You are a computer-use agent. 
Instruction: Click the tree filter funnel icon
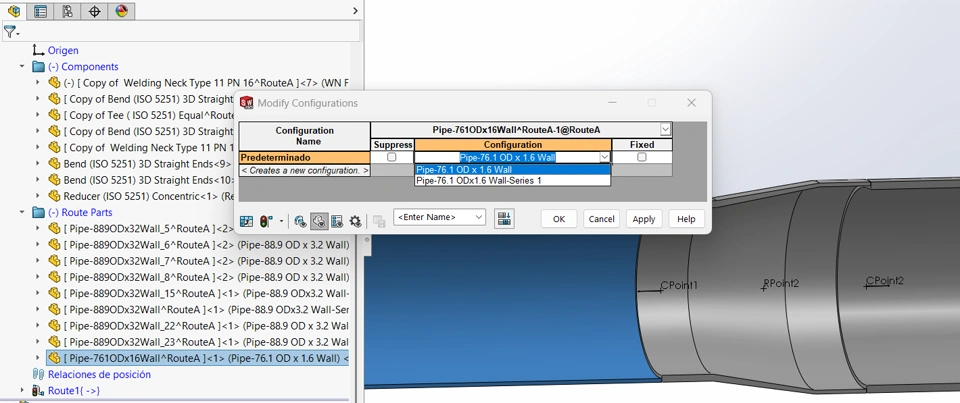(x=11, y=32)
